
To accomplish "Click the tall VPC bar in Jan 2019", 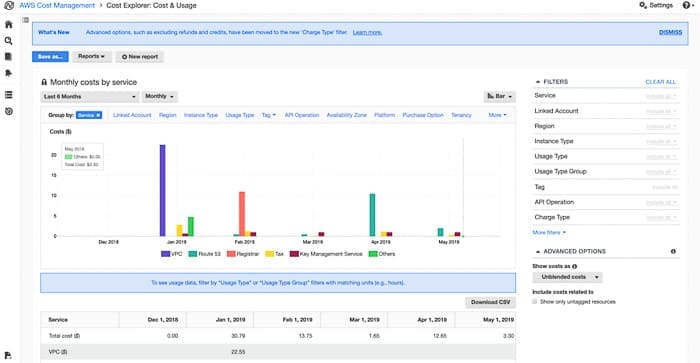I will pos(162,191).
